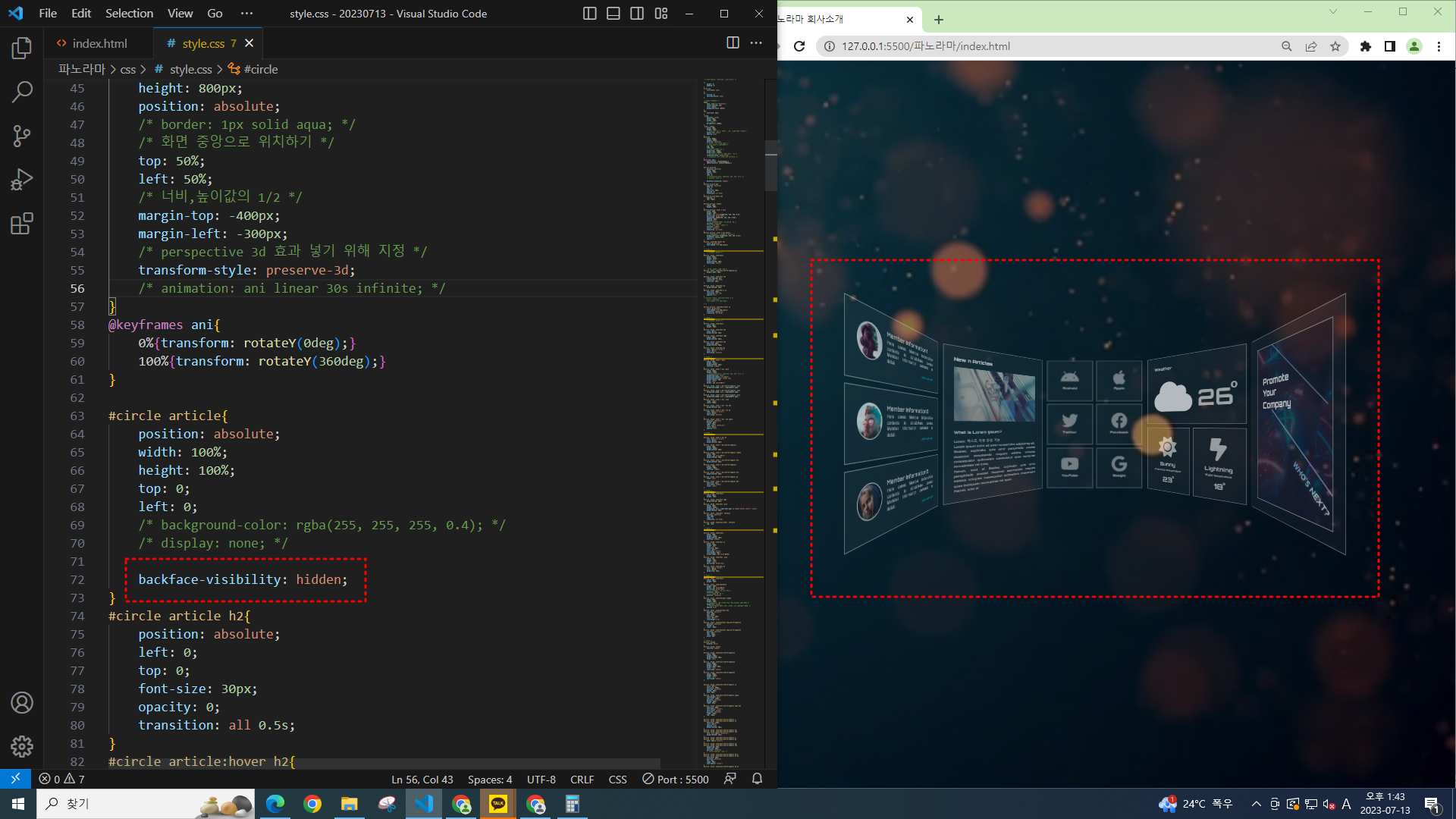Image resolution: width=1456 pixels, height=819 pixels.
Task: Click the Spaces: 4 indentation setting
Action: point(490,779)
